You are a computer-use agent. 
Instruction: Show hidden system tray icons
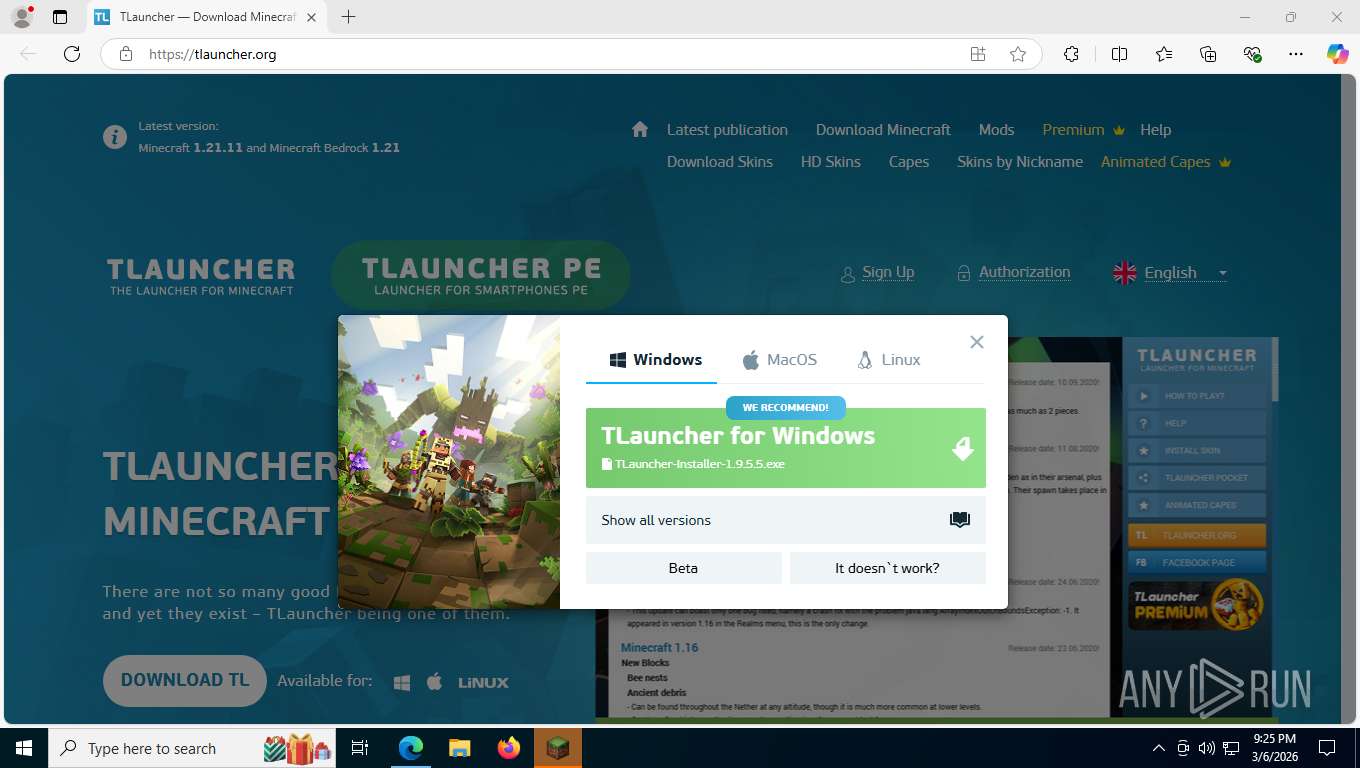(x=1159, y=748)
